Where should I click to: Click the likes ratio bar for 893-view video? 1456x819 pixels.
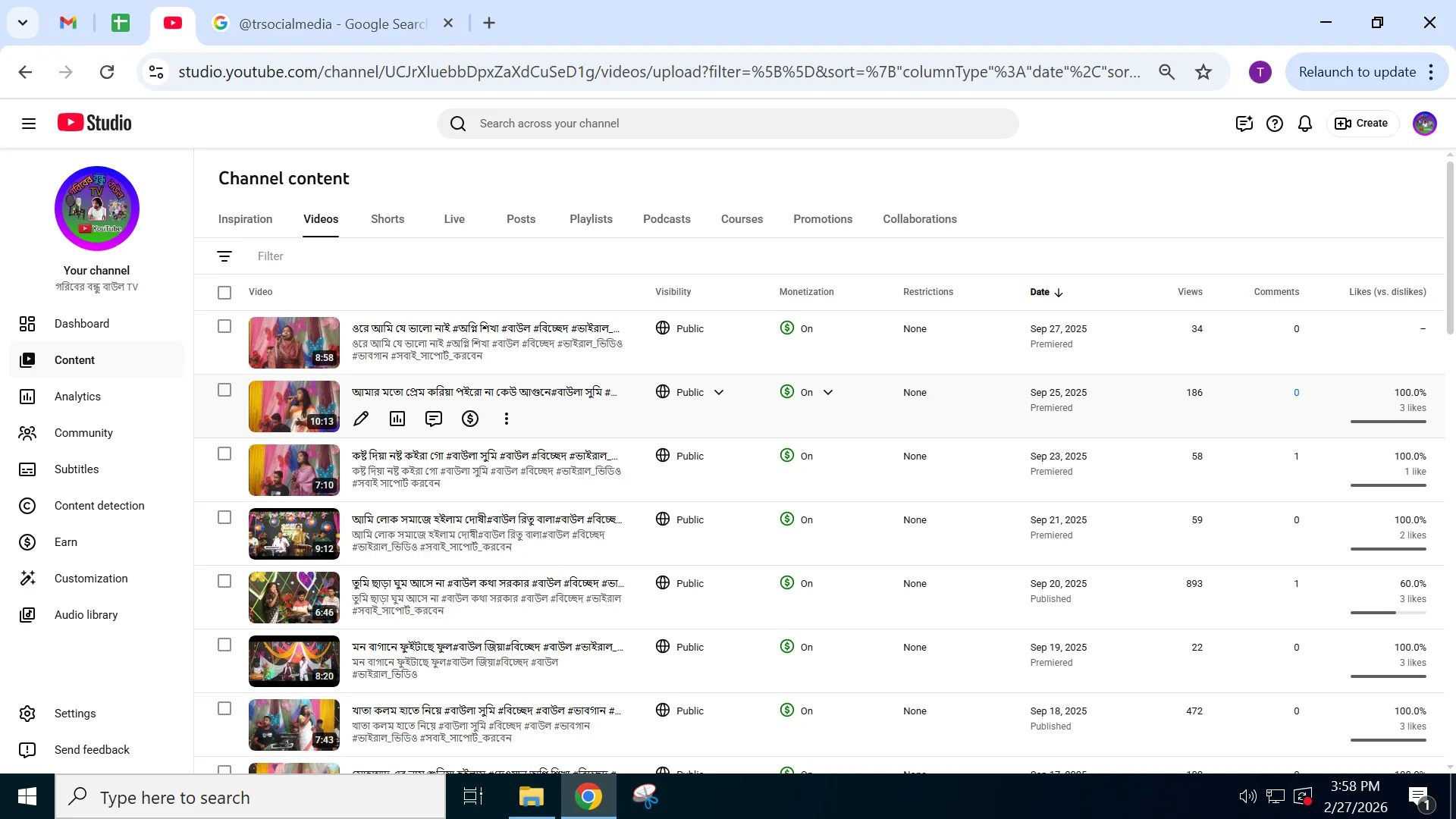[x=1388, y=613]
